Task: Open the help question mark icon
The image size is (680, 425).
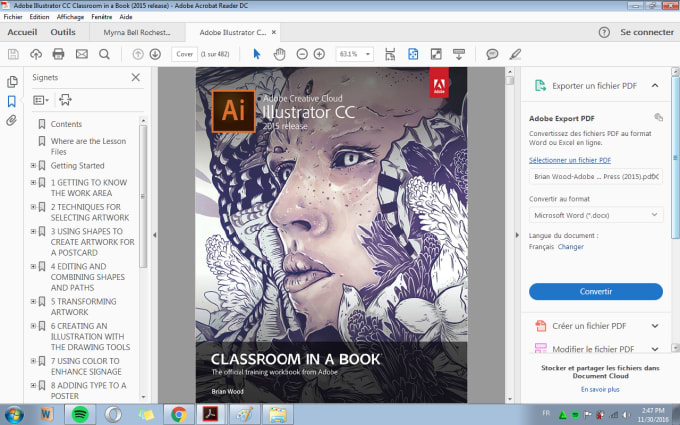Action: [604, 32]
